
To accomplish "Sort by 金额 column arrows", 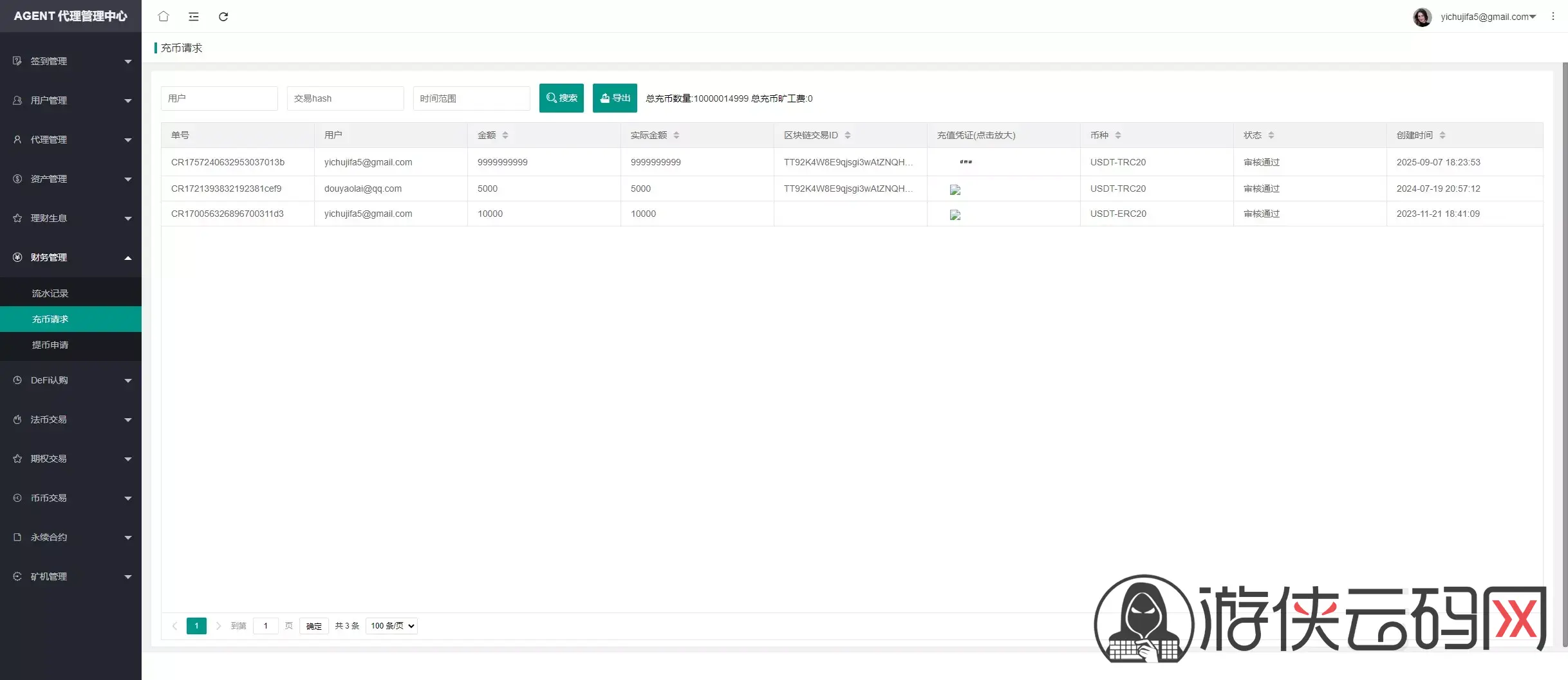I will (x=505, y=135).
